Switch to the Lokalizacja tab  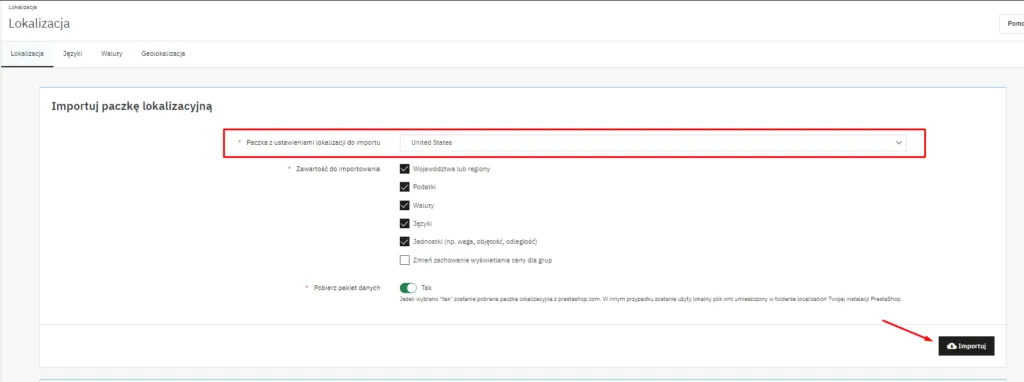pos(27,54)
